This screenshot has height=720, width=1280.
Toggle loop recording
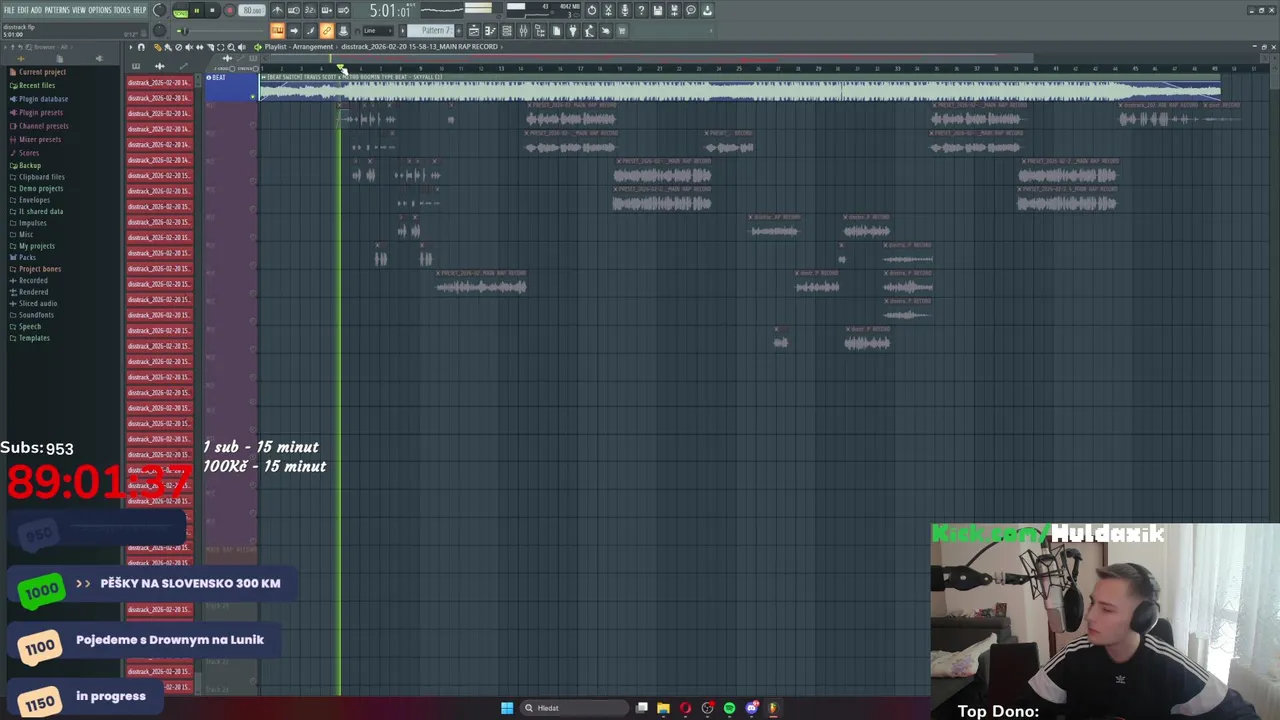343,10
